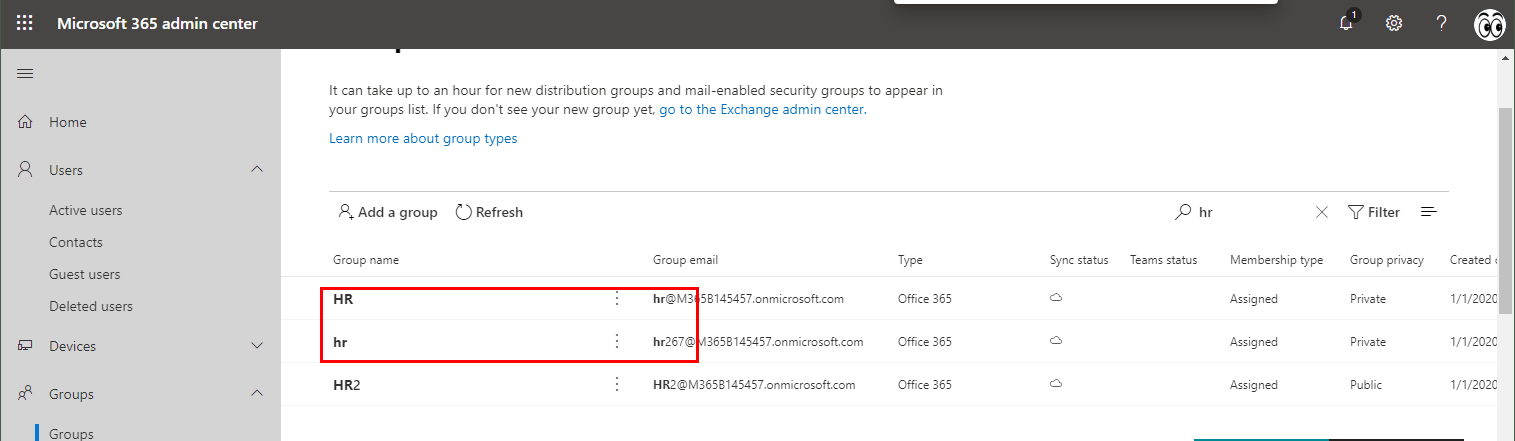Click the help question mark icon
The width and height of the screenshot is (1515, 441).
click(x=1441, y=23)
